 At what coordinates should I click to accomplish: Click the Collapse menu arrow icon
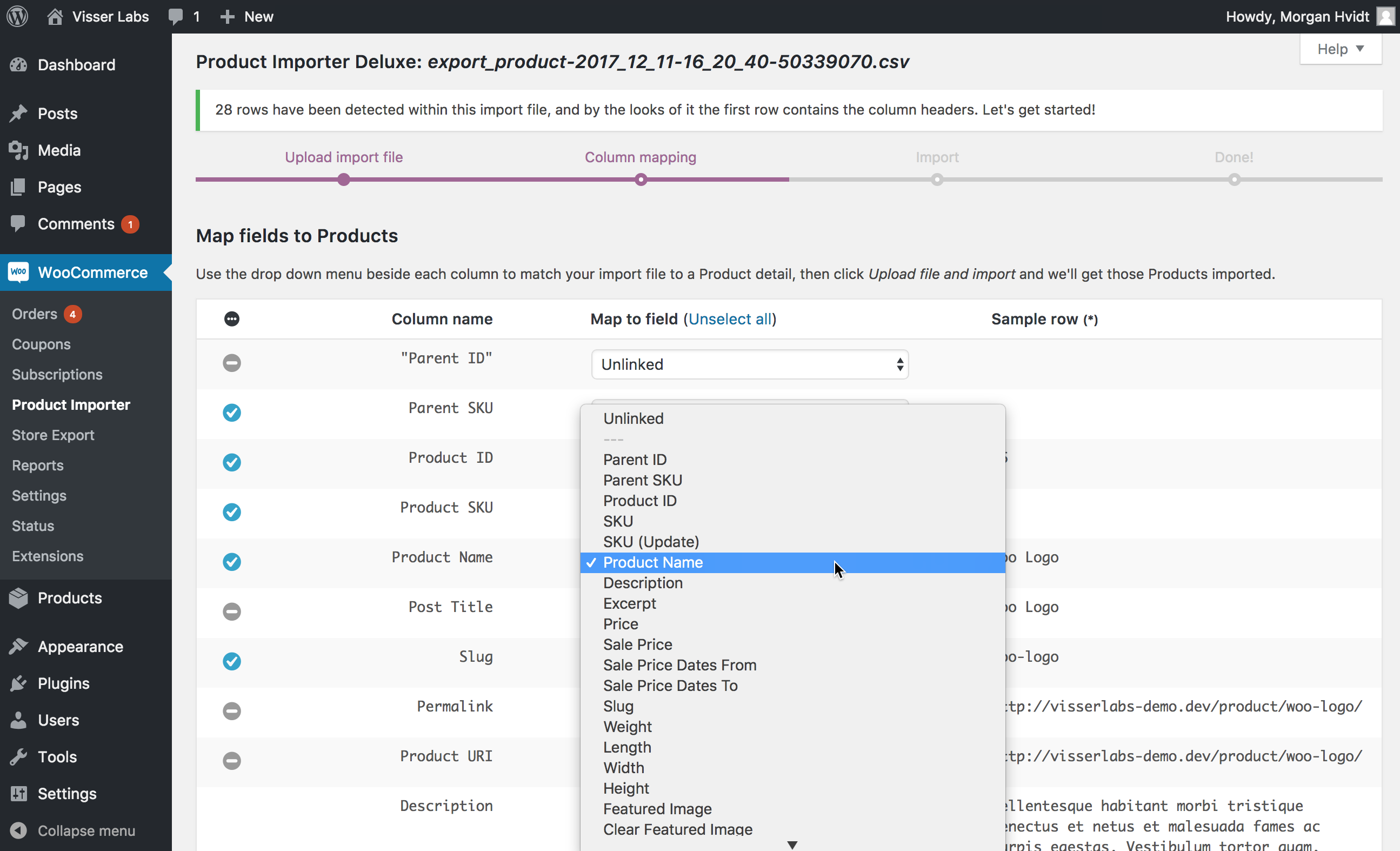[x=18, y=830]
